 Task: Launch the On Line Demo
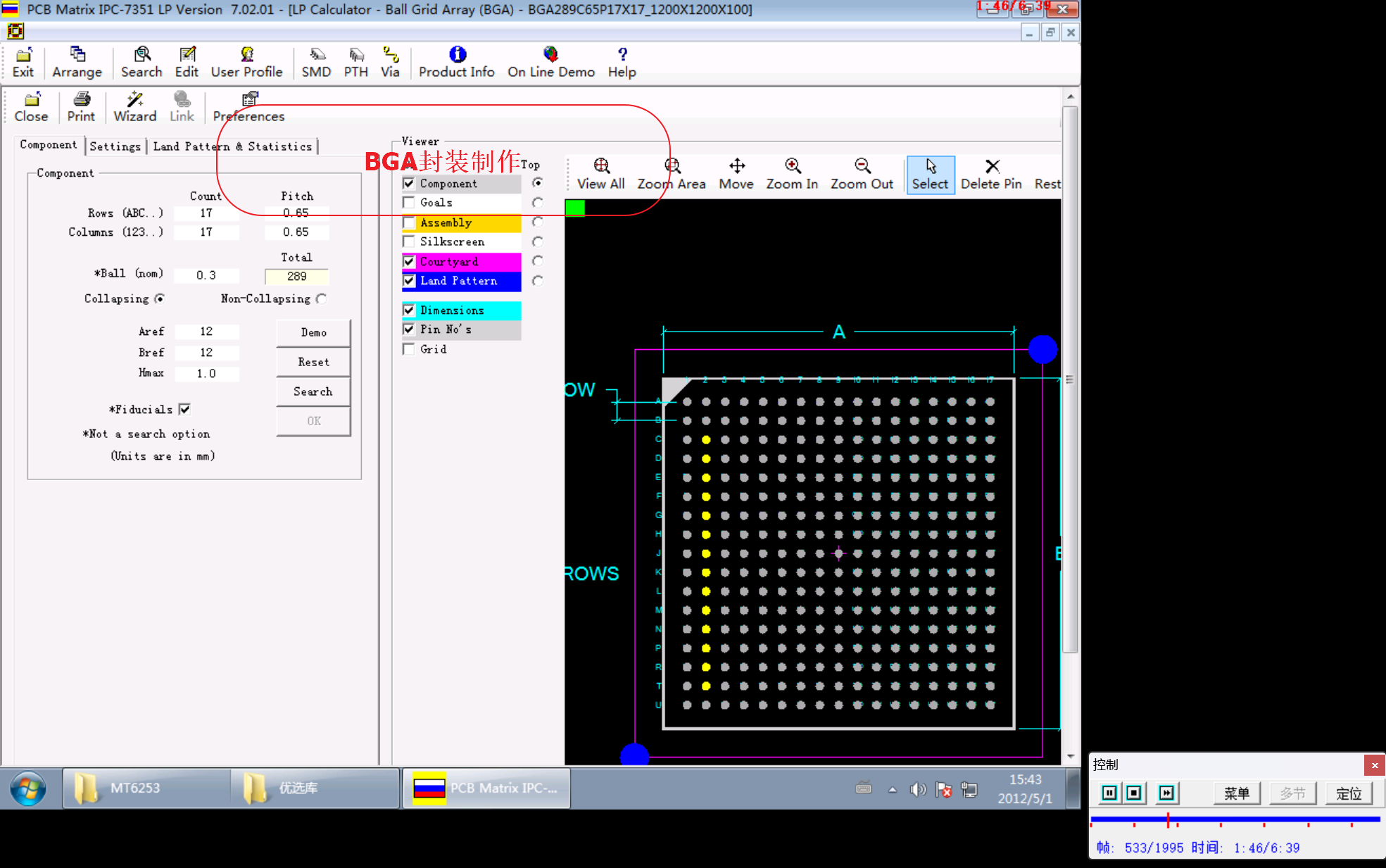pos(551,62)
